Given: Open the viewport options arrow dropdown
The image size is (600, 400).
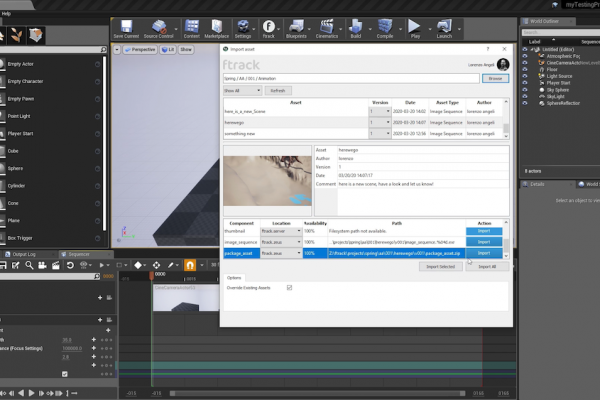Looking at the screenshot, I should [x=117, y=49].
